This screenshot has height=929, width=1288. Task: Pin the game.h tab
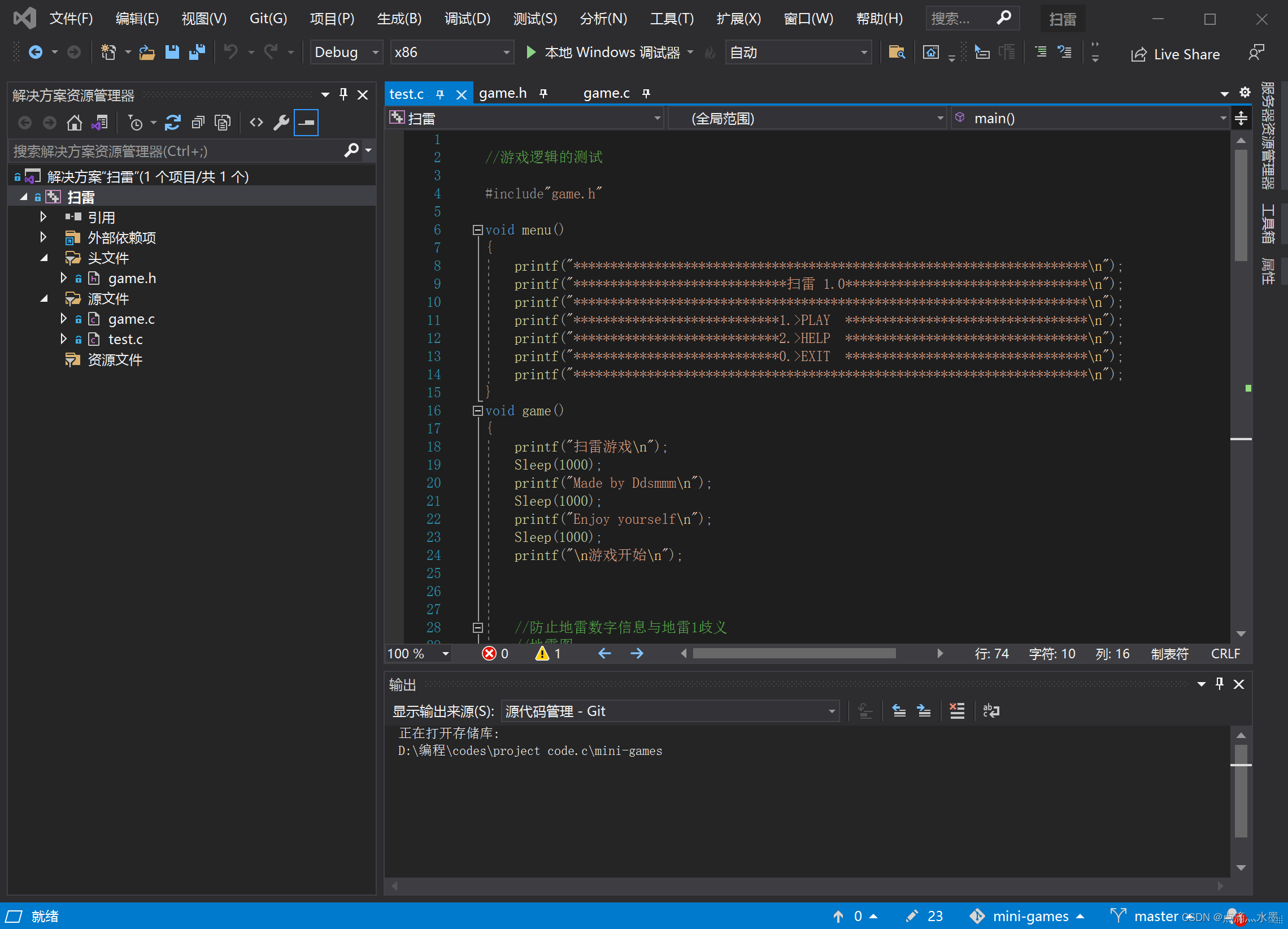tap(543, 93)
